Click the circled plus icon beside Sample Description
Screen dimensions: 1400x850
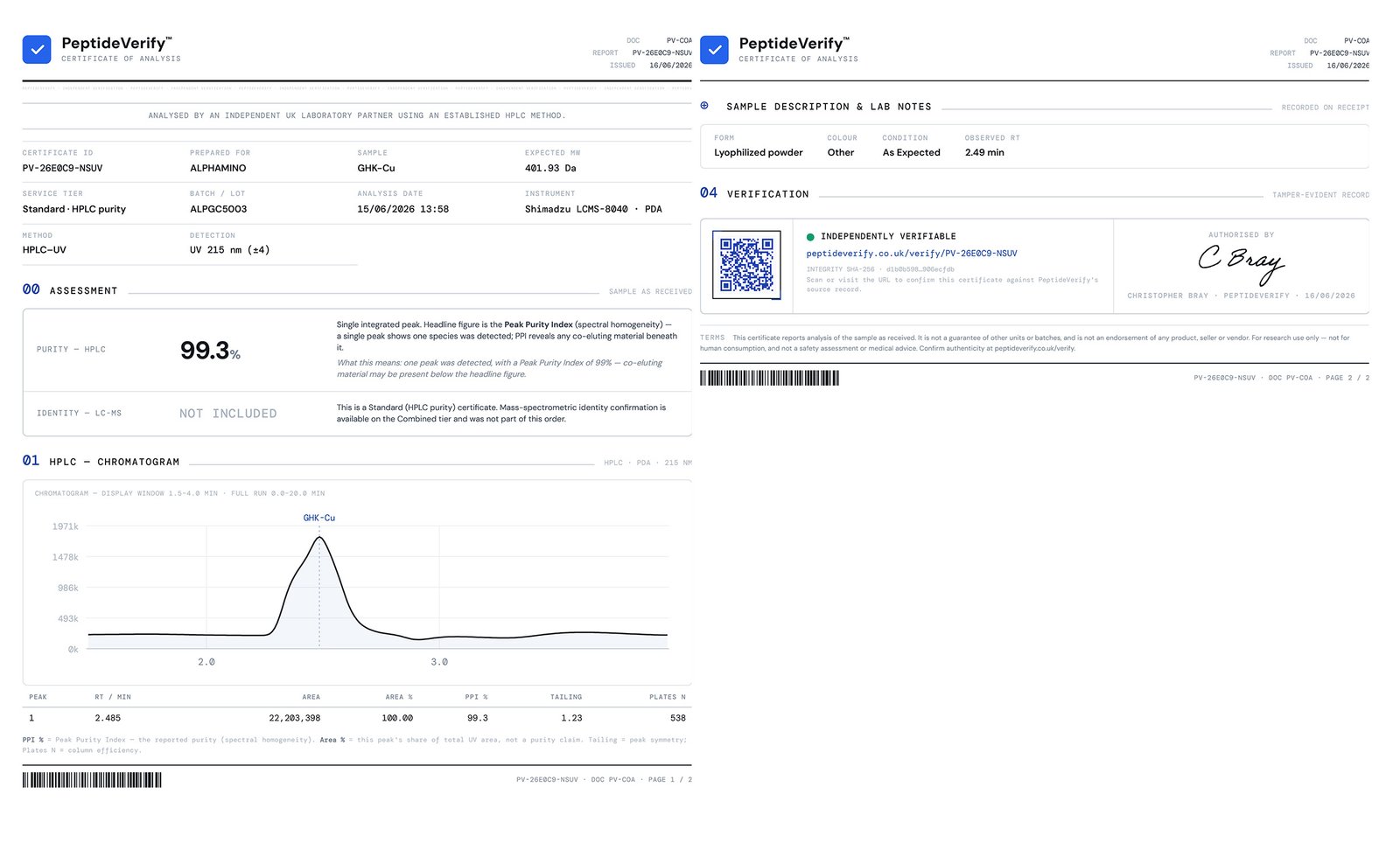click(704, 106)
